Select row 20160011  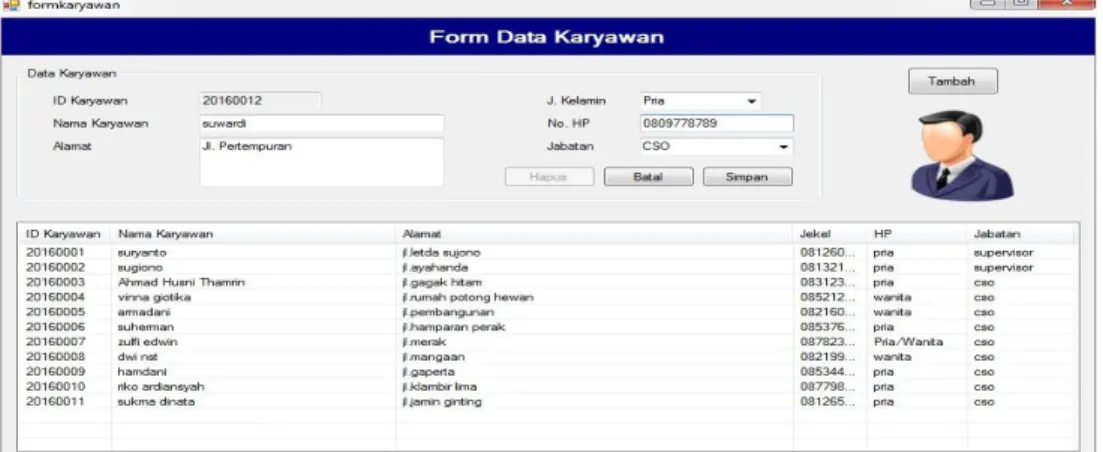tap(547, 402)
